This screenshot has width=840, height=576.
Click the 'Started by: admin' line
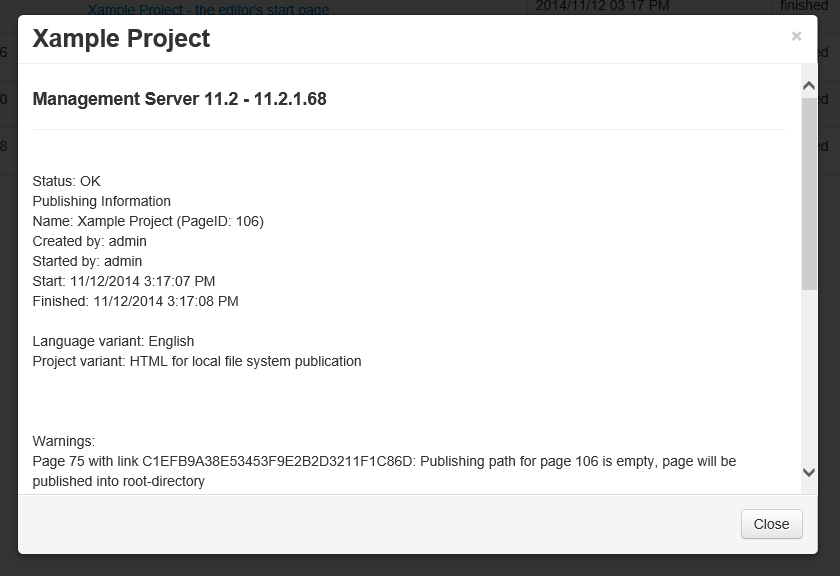pyautogui.click(x=87, y=261)
